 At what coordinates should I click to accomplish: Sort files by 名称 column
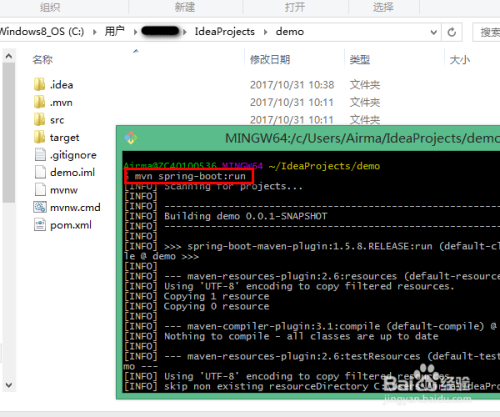42,60
